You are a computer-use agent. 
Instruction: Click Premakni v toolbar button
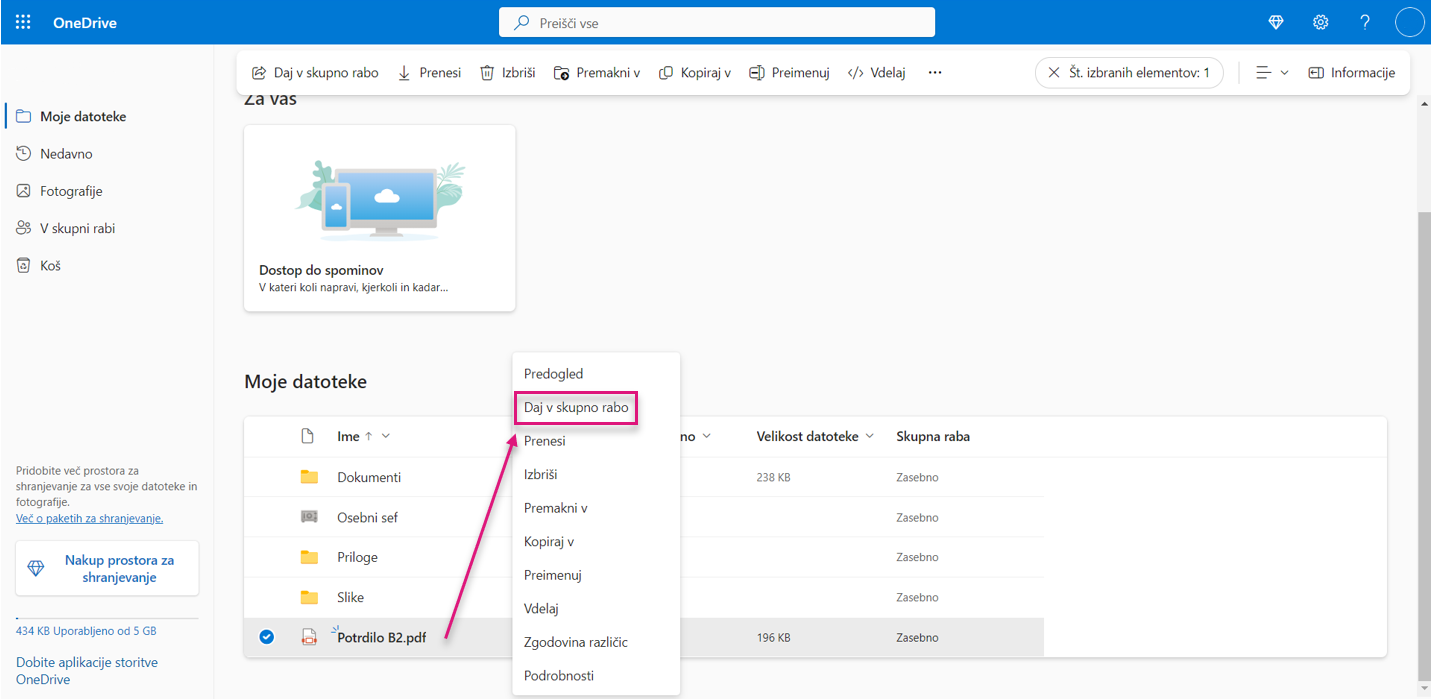coord(597,72)
